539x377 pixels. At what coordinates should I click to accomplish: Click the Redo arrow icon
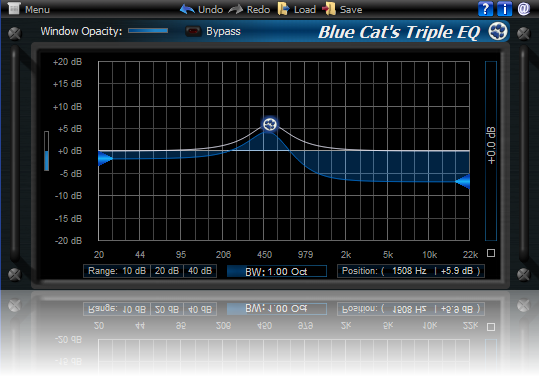[235, 9]
